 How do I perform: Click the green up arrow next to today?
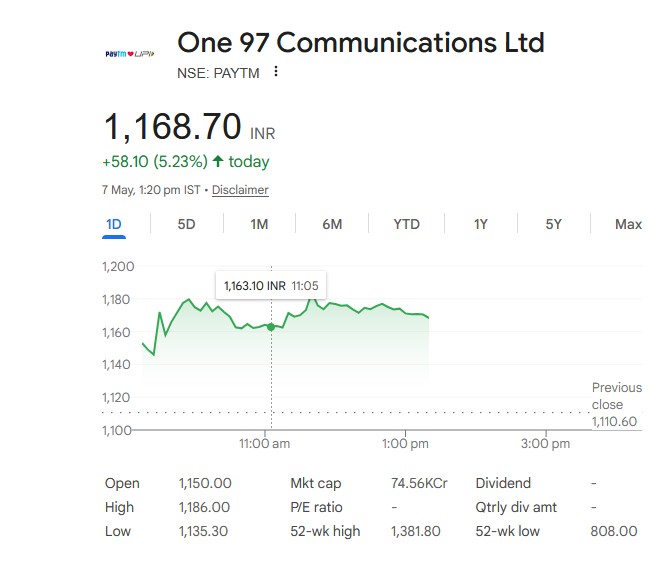(217, 161)
